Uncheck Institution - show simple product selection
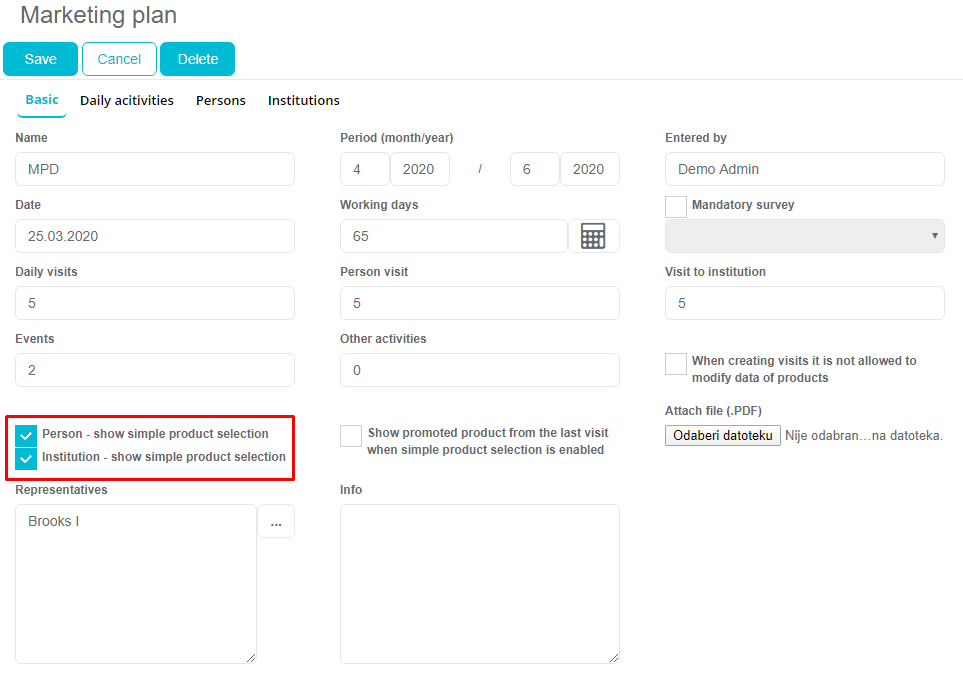This screenshot has width=963, height=676. pos(27,459)
